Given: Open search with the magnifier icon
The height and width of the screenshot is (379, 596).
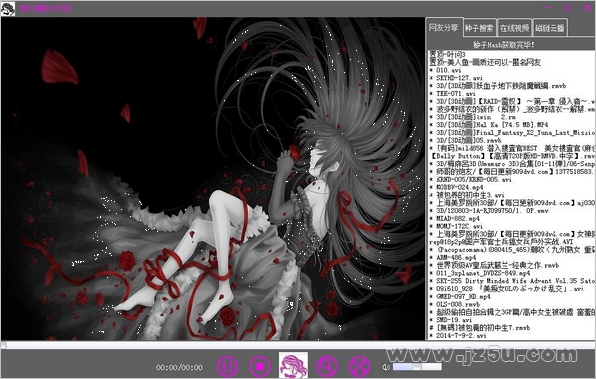Looking at the screenshot, I should pos(327,367).
